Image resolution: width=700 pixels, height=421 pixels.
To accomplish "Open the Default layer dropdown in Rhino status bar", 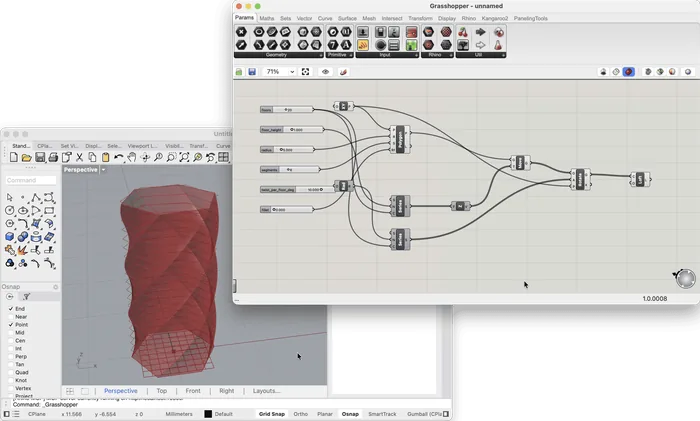I will tap(219, 414).
